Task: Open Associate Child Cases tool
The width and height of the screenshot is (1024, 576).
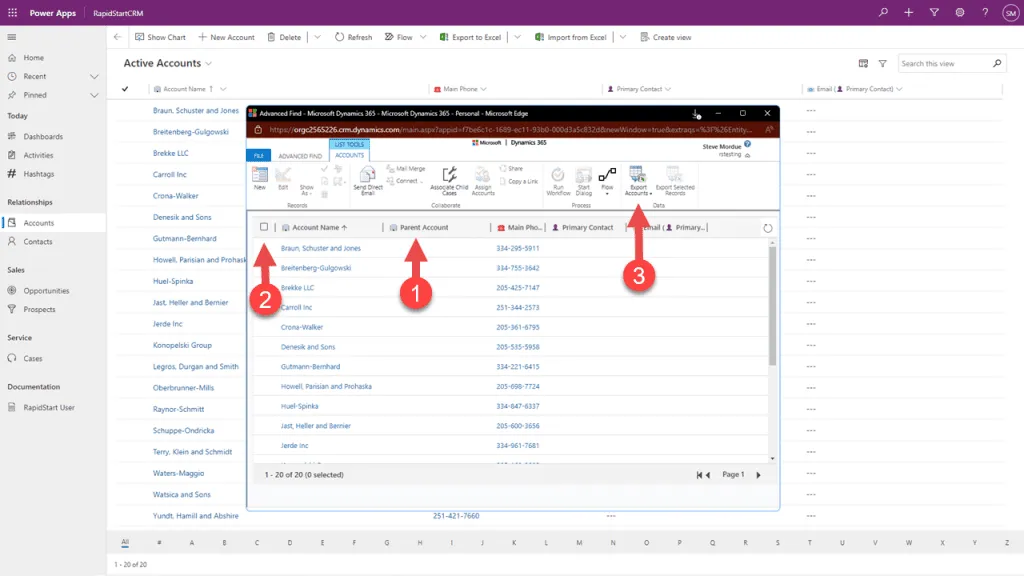Action: (449, 176)
